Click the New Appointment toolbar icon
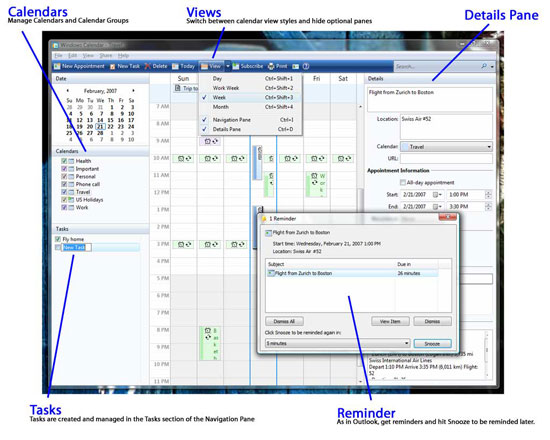 57,66
